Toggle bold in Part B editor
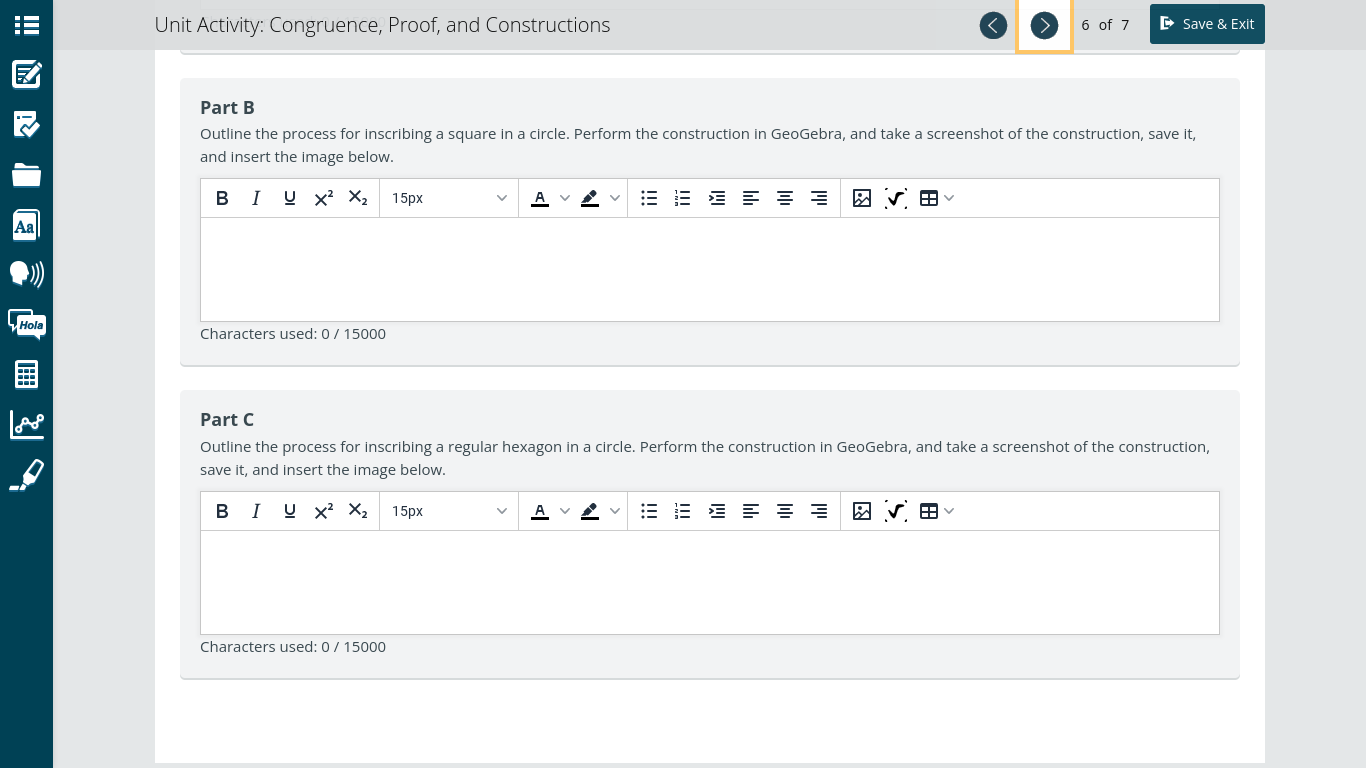 [222, 198]
